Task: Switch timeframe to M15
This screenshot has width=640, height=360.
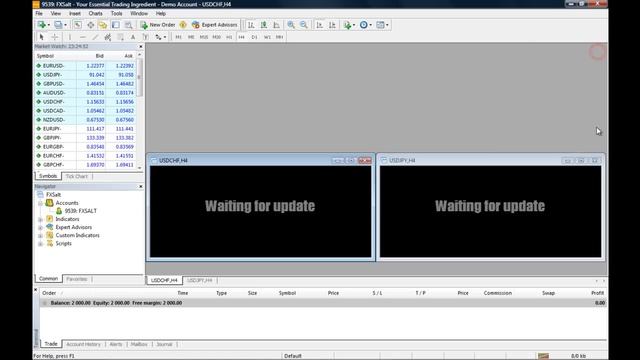Action: (204, 37)
